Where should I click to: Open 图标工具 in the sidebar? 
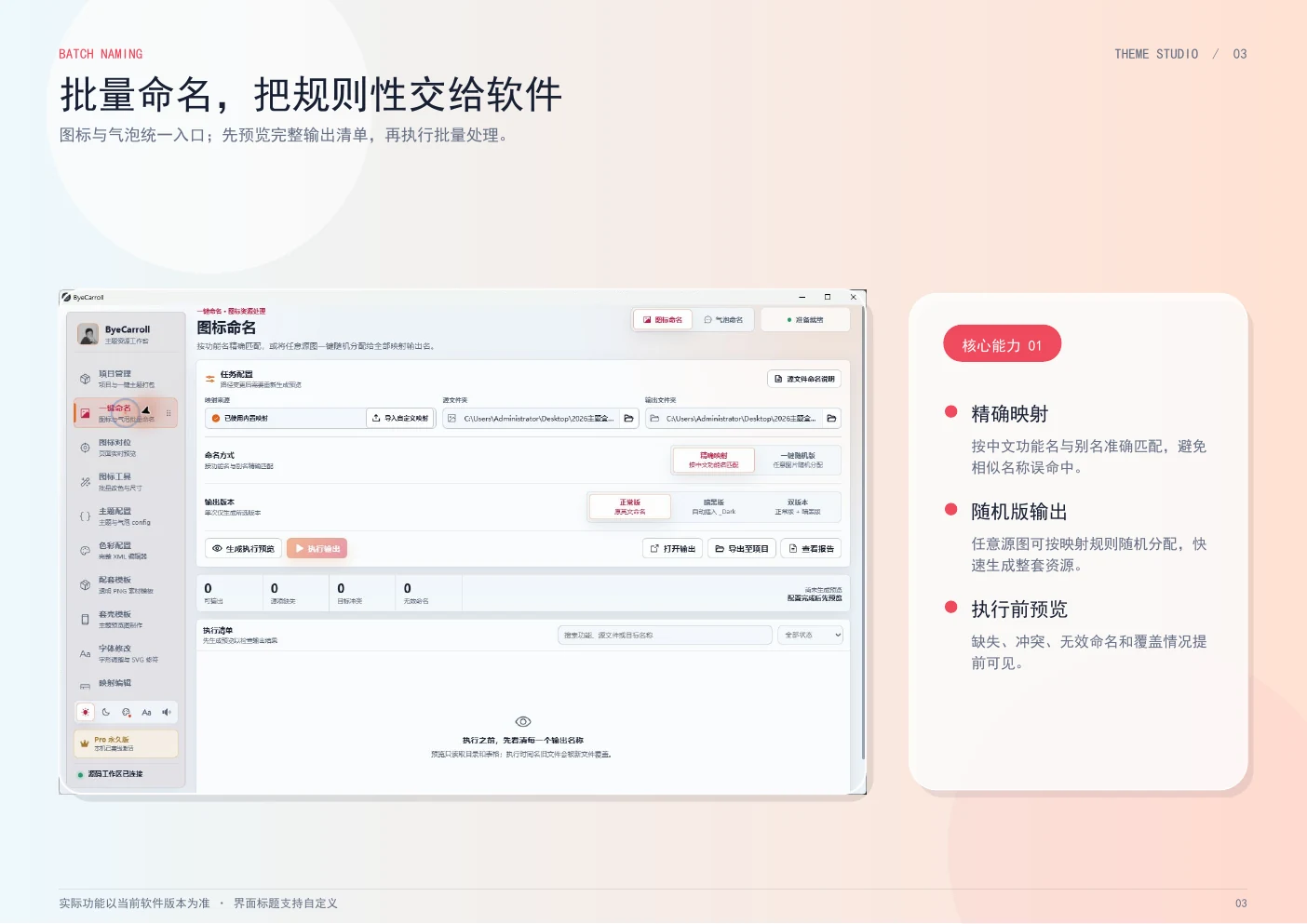pyautogui.click(x=126, y=482)
